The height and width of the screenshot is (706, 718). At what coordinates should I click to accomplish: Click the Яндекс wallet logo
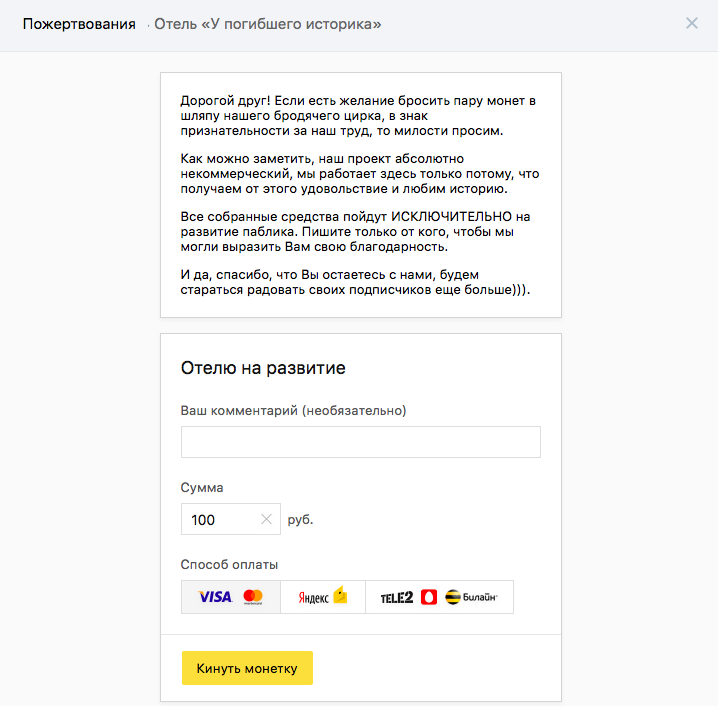[x=323, y=596]
